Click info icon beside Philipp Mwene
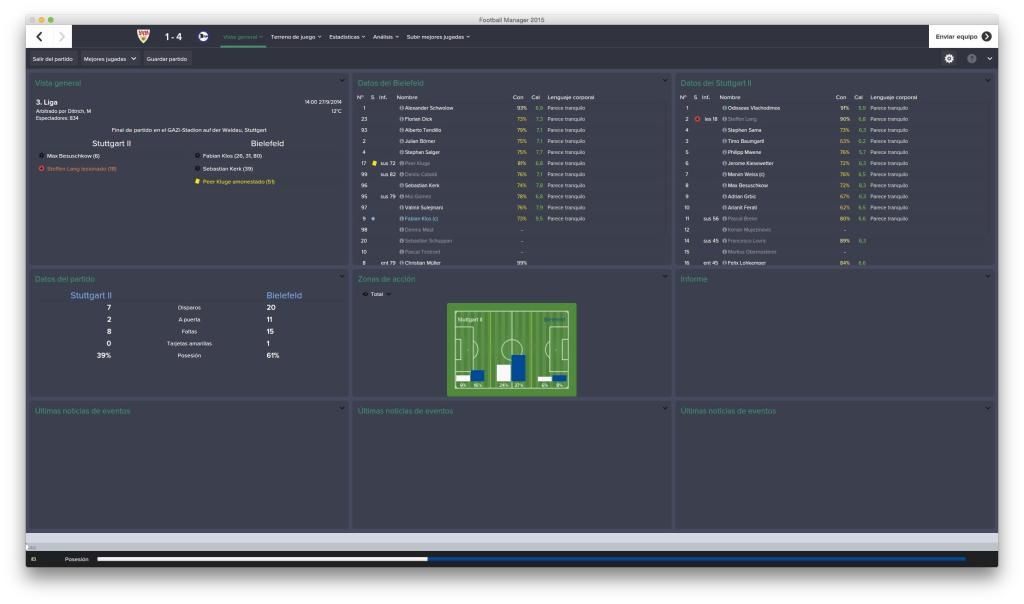Viewport: 1024px width, 604px height. (724, 152)
